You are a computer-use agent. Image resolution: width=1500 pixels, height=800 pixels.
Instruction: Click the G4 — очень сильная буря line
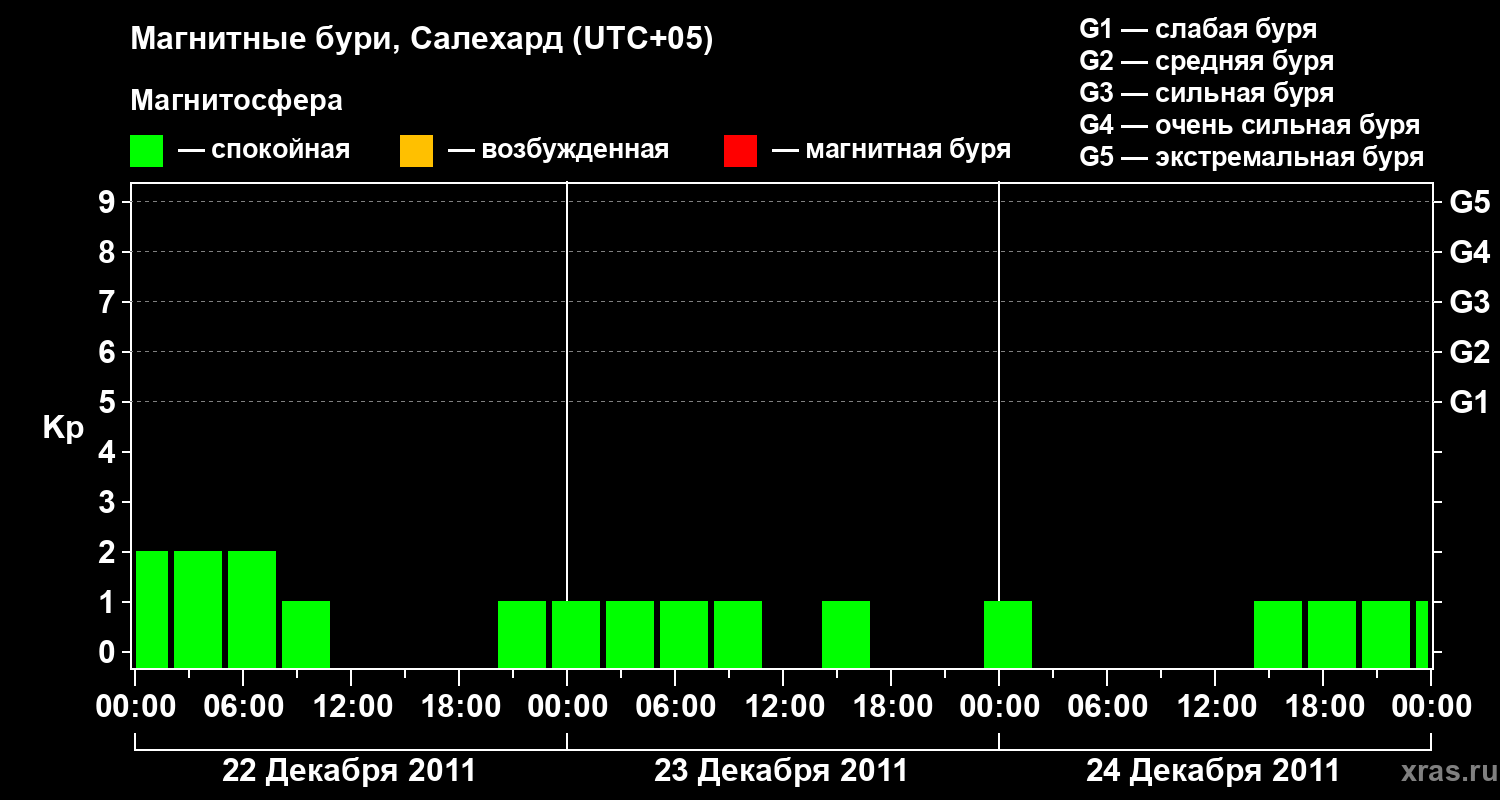click(x=1250, y=125)
